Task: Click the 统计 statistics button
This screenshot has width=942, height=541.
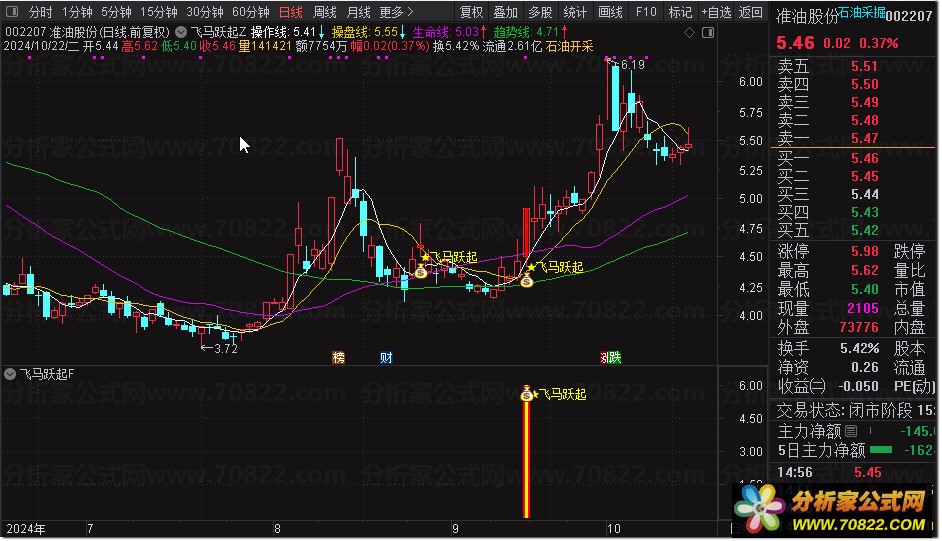Action: (575, 12)
